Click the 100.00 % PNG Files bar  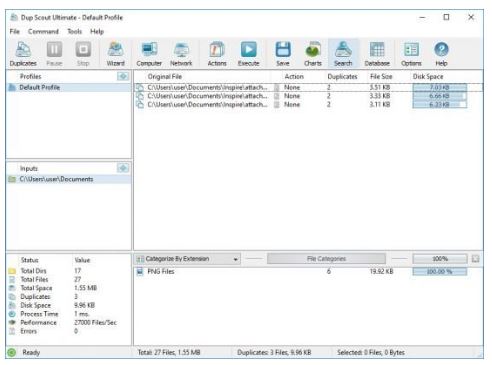(x=440, y=272)
